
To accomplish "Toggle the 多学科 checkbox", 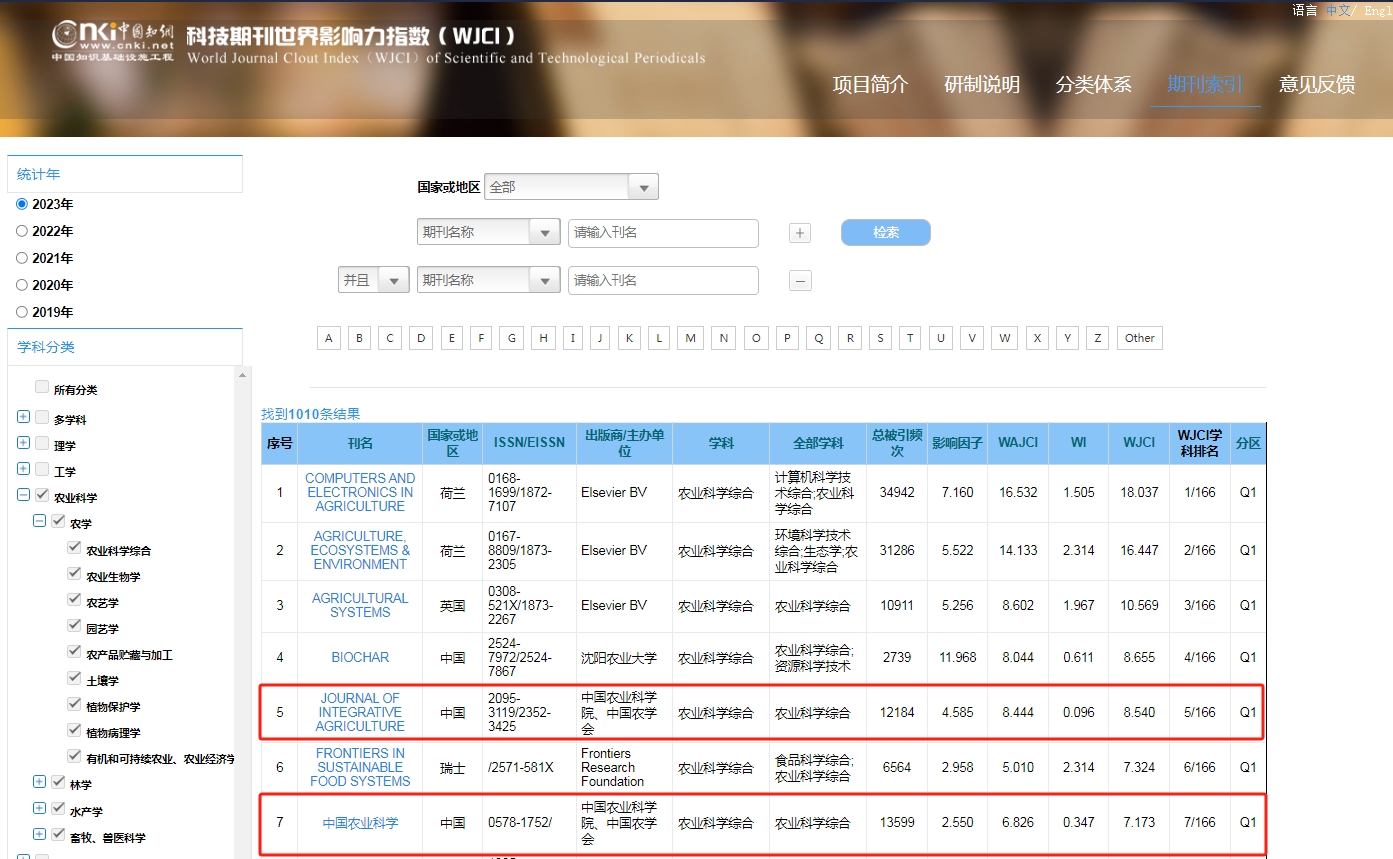I will tap(42, 417).
